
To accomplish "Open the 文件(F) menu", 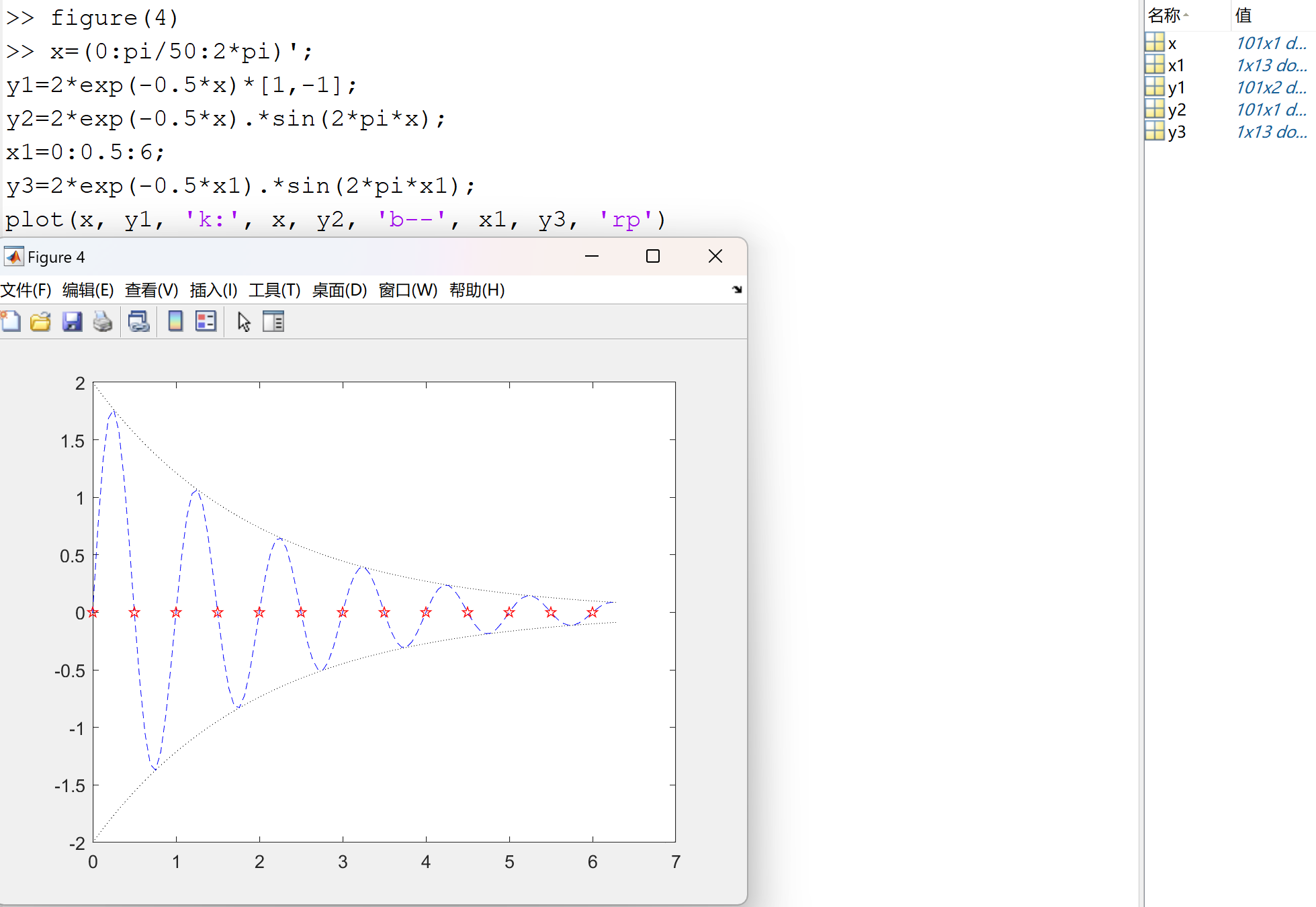I will click(x=26, y=290).
